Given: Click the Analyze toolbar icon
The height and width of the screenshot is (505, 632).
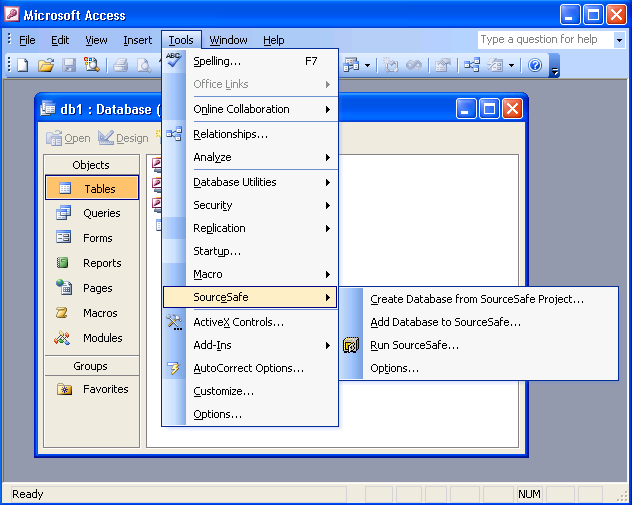Looking at the screenshot, I should pyautogui.click(x=351, y=65).
